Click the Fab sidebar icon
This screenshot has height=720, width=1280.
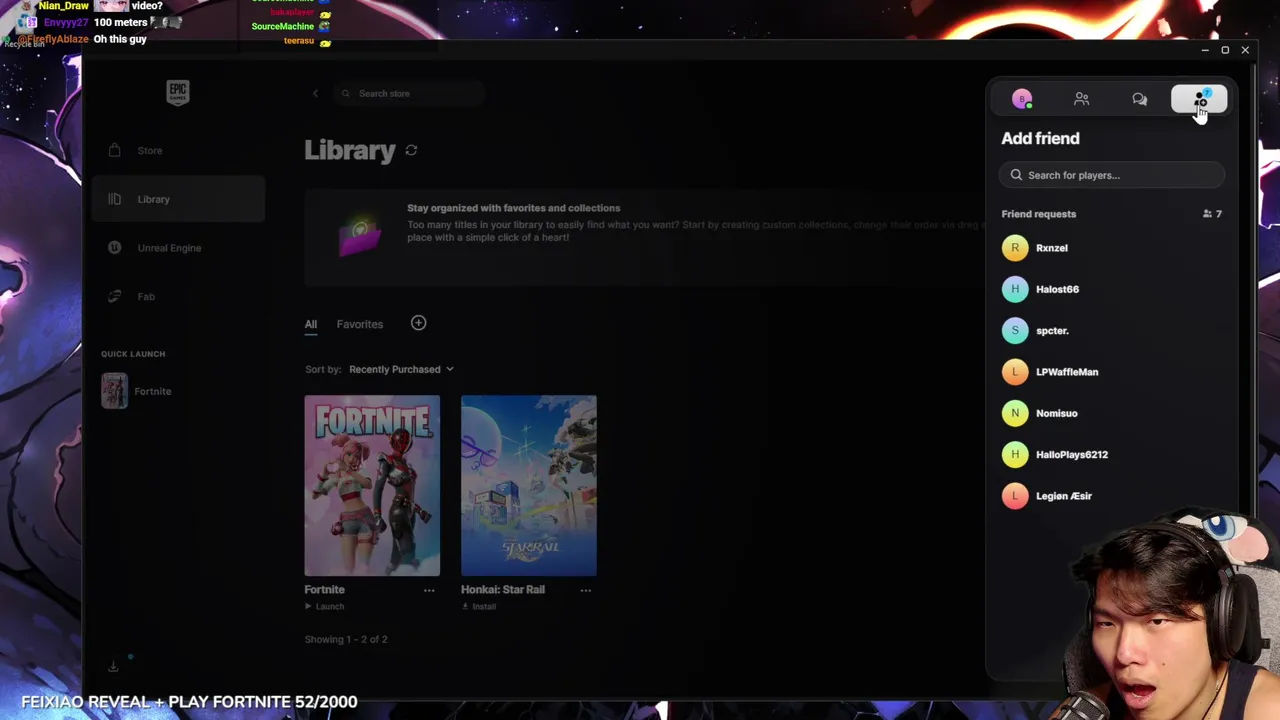(x=114, y=296)
